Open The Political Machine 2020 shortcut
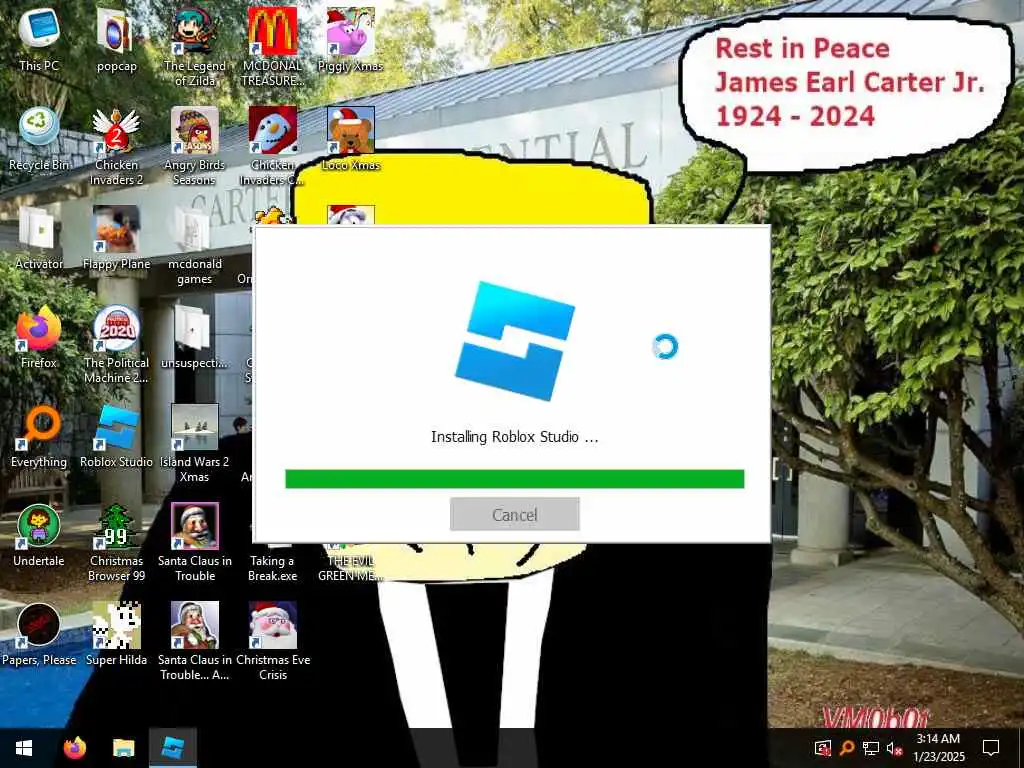 (x=116, y=345)
